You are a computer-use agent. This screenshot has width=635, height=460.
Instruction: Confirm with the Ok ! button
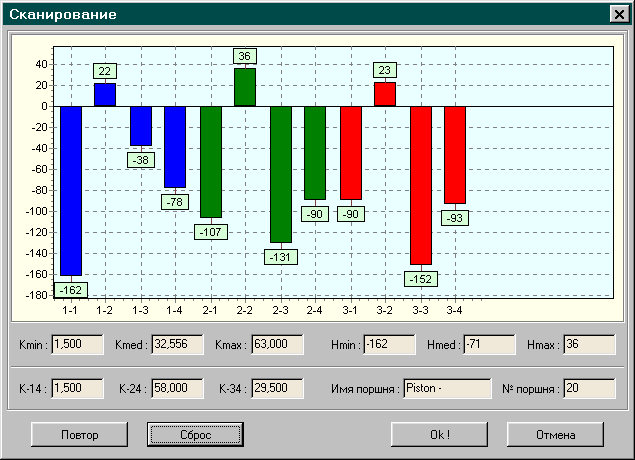click(439, 435)
